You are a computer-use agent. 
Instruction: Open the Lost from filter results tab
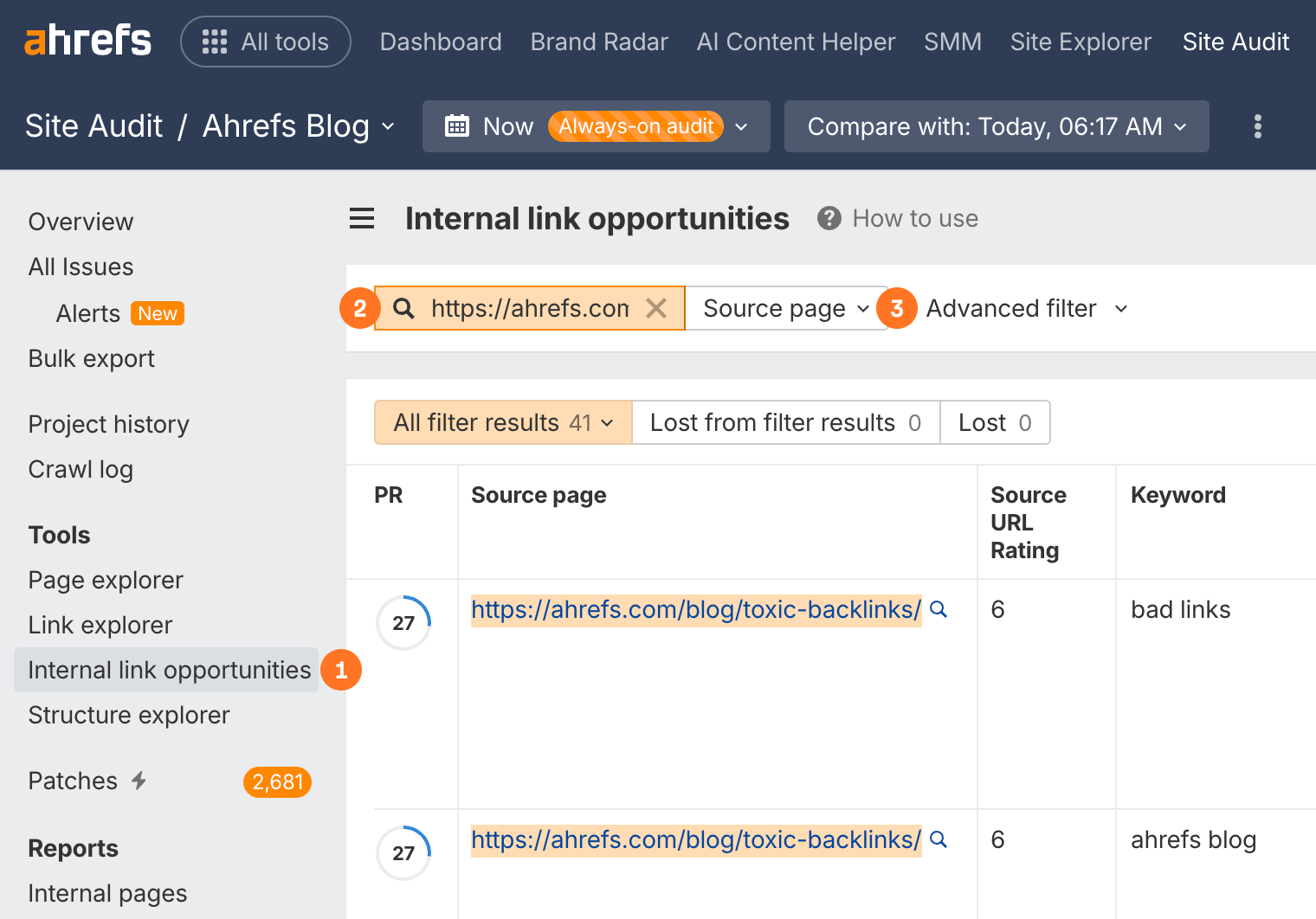coord(784,422)
